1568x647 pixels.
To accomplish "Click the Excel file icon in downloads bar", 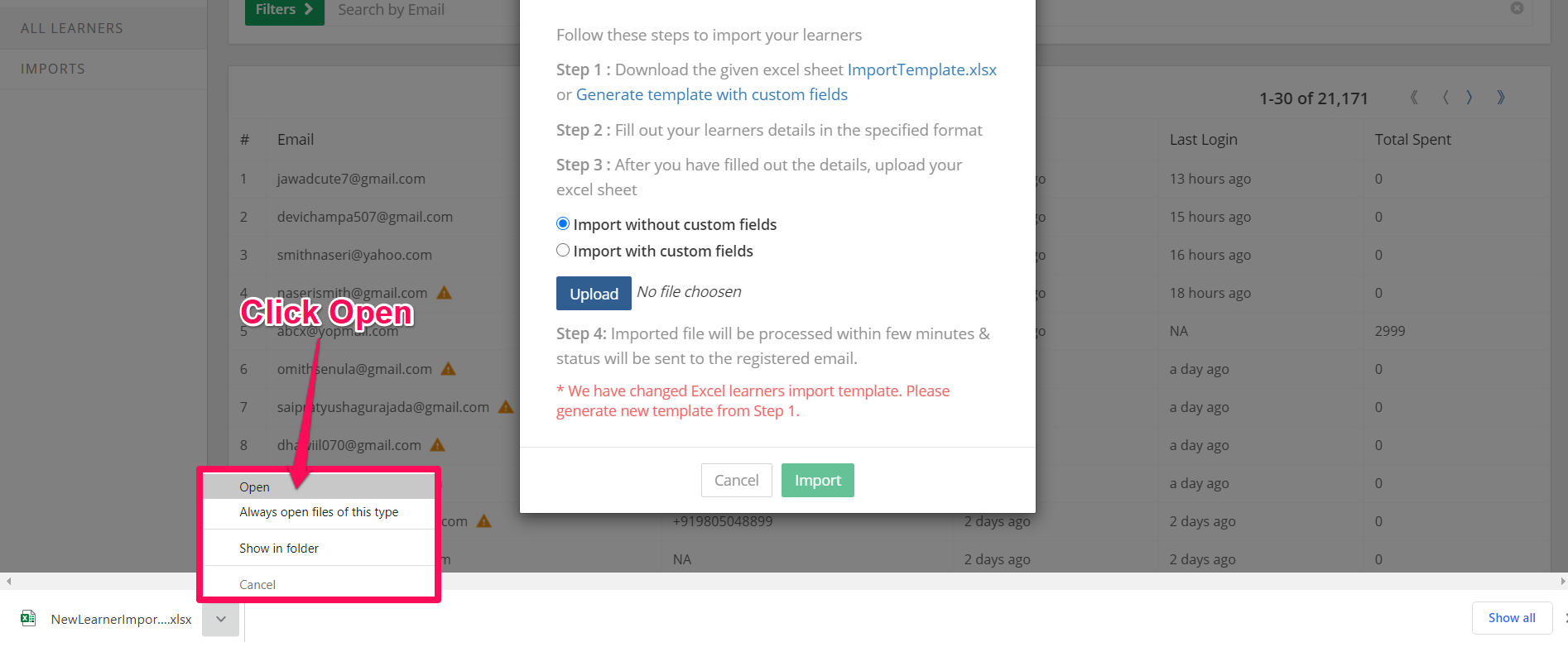I will click(28, 618).
